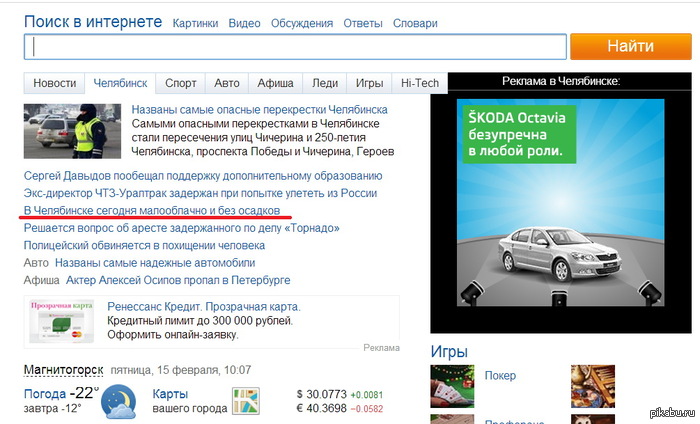This screenshot has height=424, width=700.
Task: Open the Hi-Tech tab
Action: (420, 83)
